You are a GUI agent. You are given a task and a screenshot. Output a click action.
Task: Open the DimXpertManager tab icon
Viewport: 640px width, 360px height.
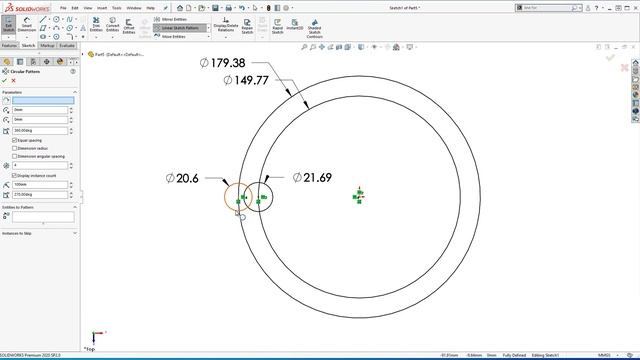(x=47, y=62)
